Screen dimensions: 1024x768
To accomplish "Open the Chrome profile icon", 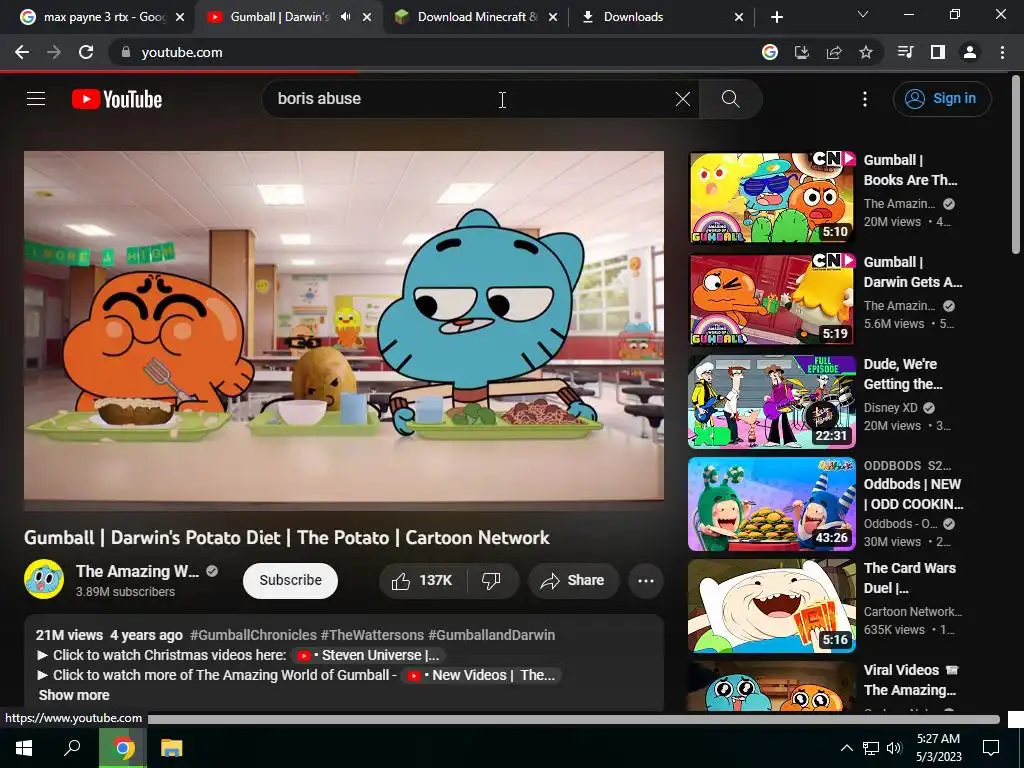I will pos(970,52).
